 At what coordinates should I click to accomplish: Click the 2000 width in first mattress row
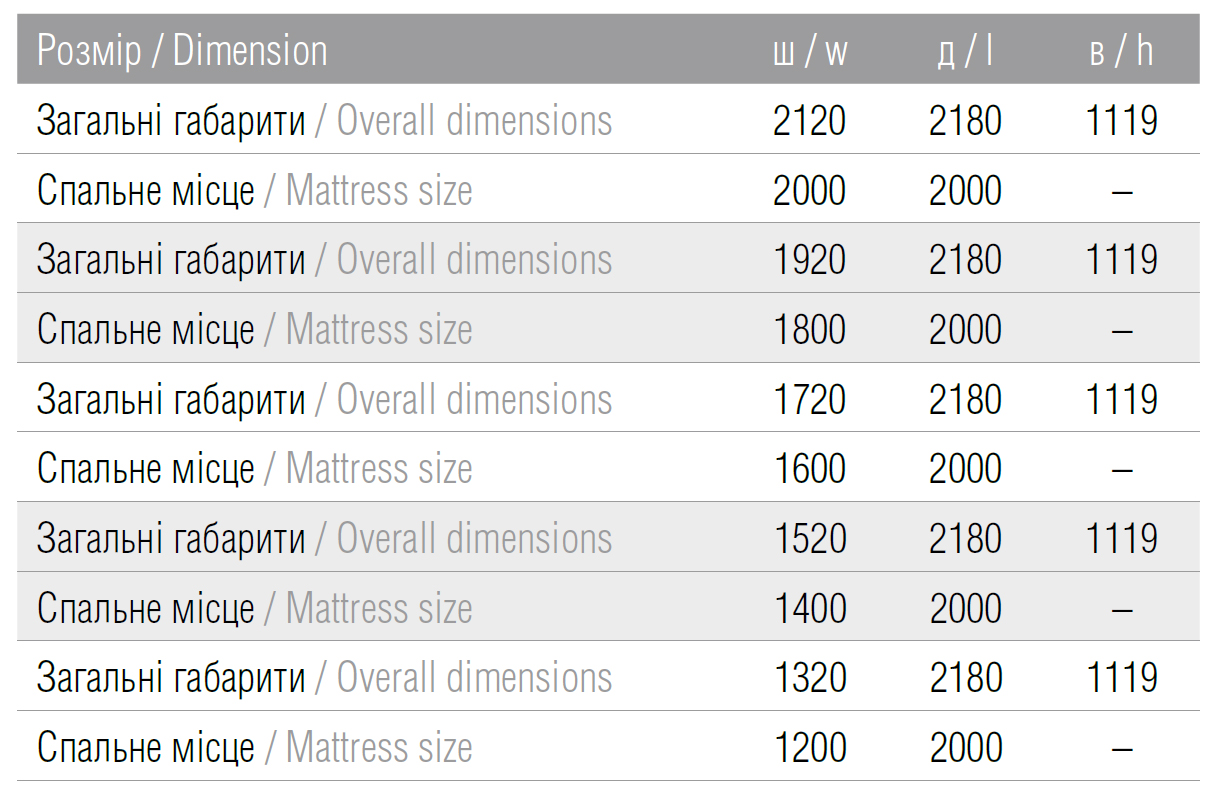coord(810,191)
